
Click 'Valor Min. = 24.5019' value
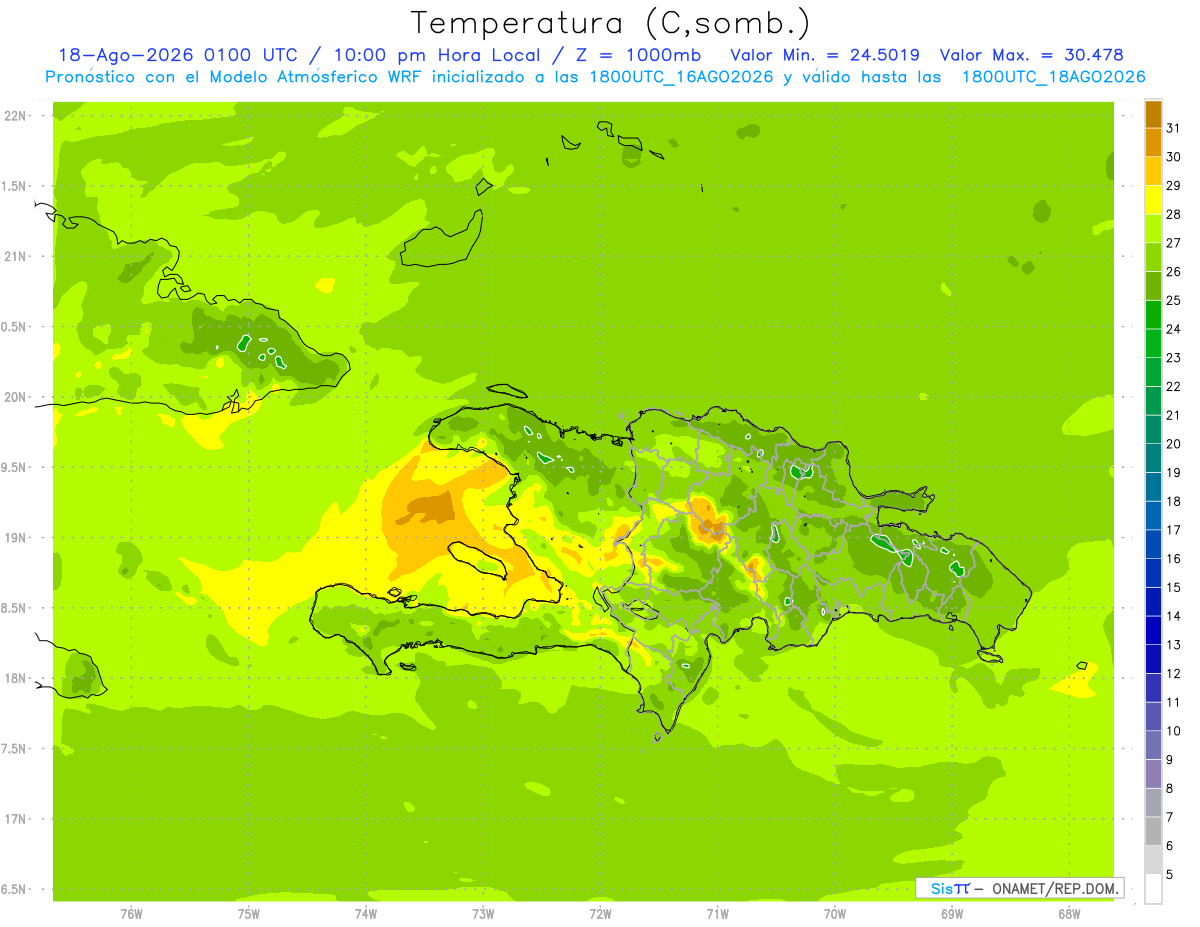(x=825, y=55)
